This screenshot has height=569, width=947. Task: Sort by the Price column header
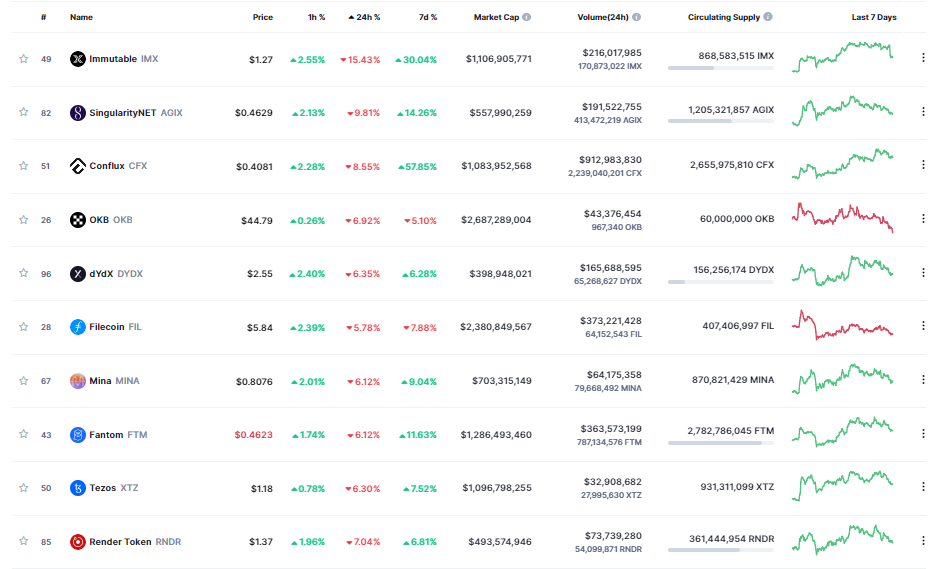pos(263,17)
